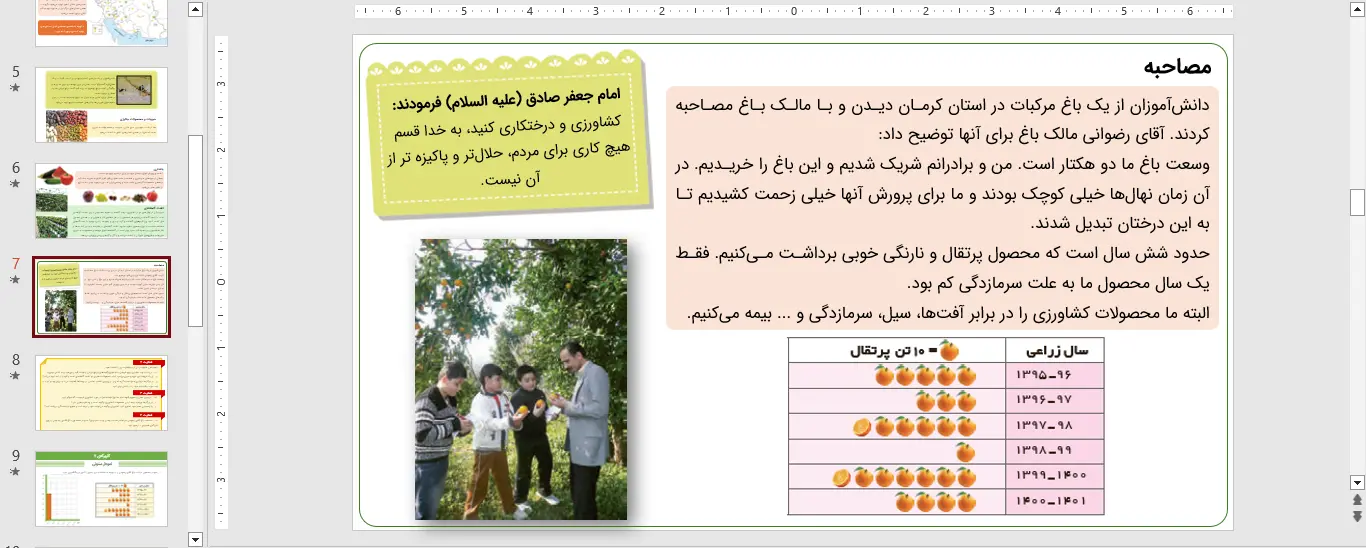Click the animation star under slide 7
The width and height of the screenshot is (1366, 548).
pyautogui.click(x=15, y=280)
